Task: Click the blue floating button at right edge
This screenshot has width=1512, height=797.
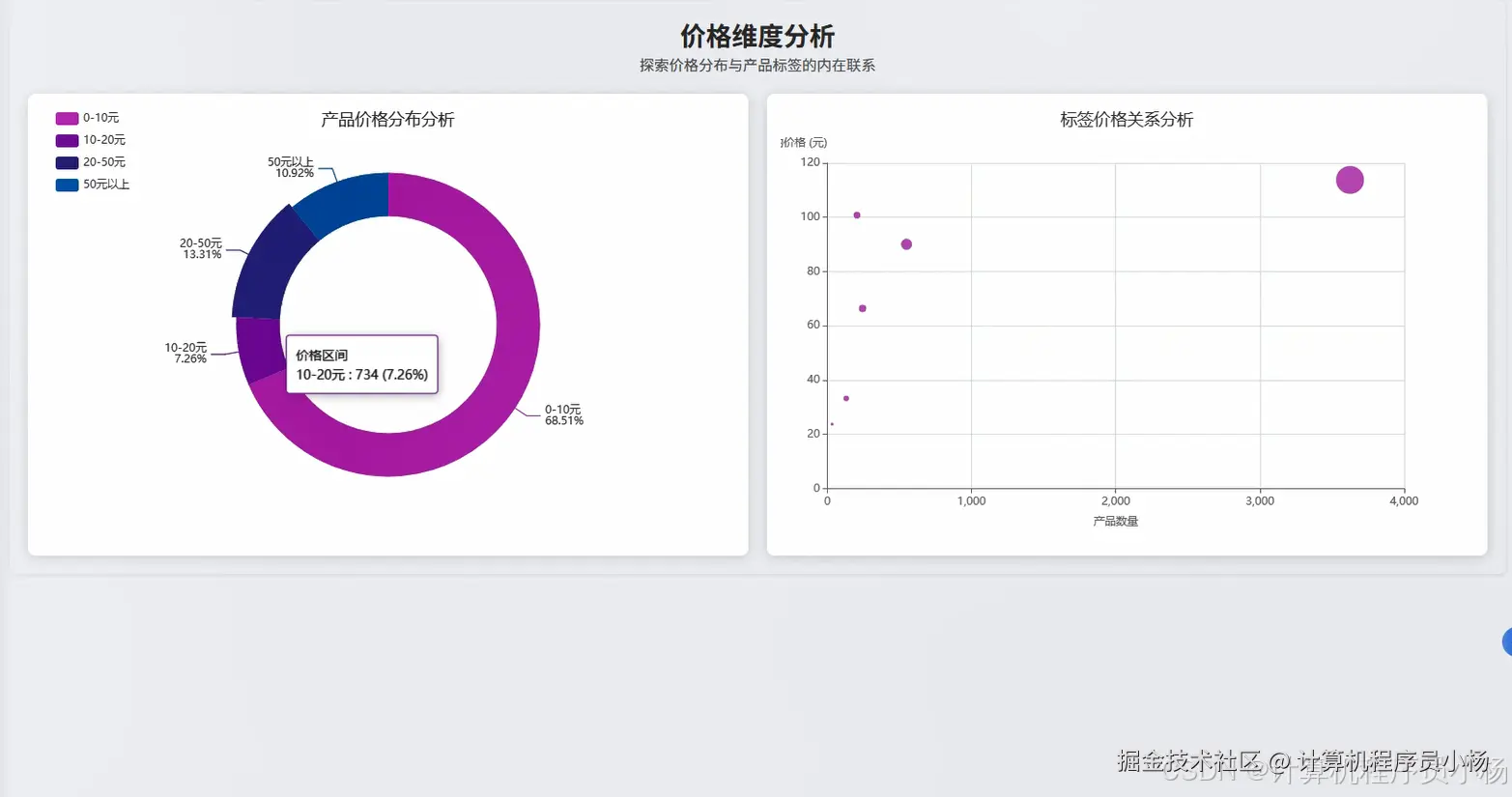Action: [x=1507, y=641]
